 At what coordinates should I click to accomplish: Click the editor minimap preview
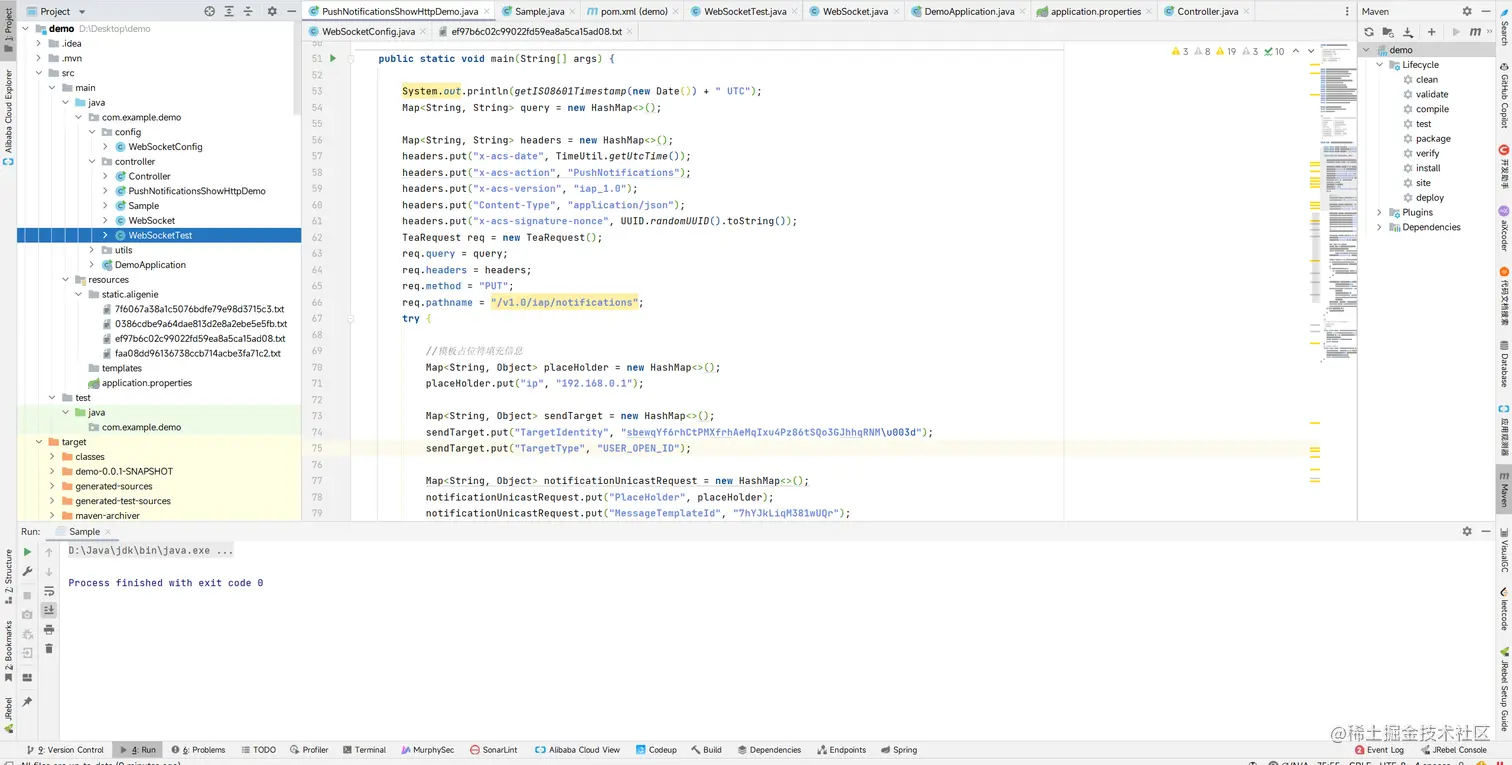1338,200
